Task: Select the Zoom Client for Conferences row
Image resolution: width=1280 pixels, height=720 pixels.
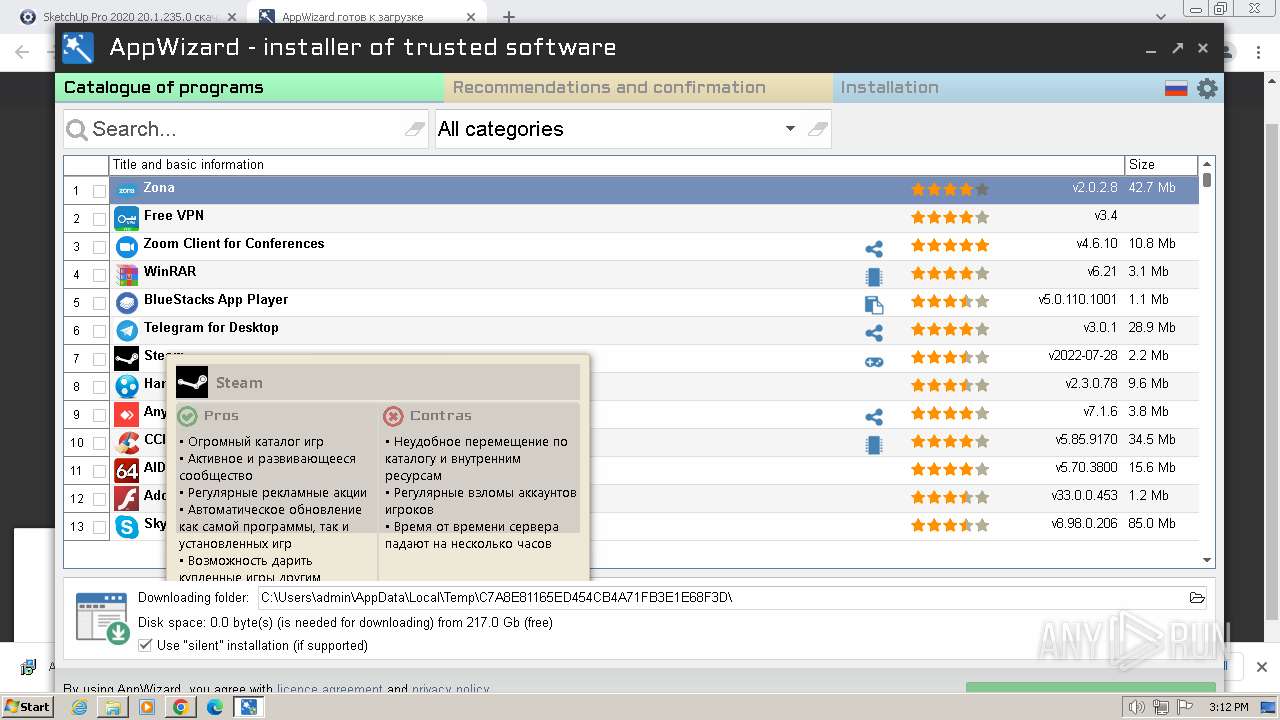Action: pyautogui.click(x=631, y=246)
